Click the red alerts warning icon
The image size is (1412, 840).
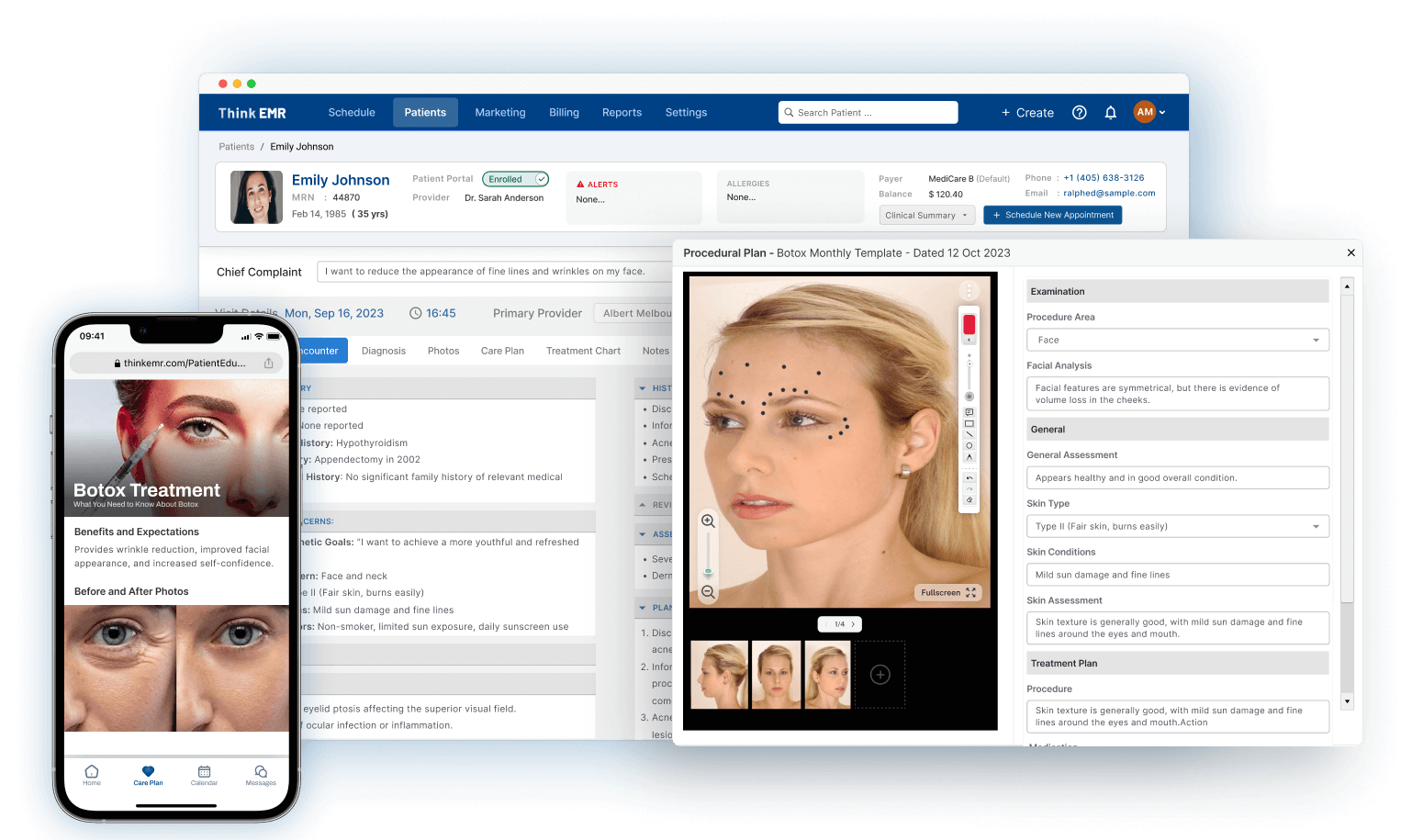[x=580, y=184]
